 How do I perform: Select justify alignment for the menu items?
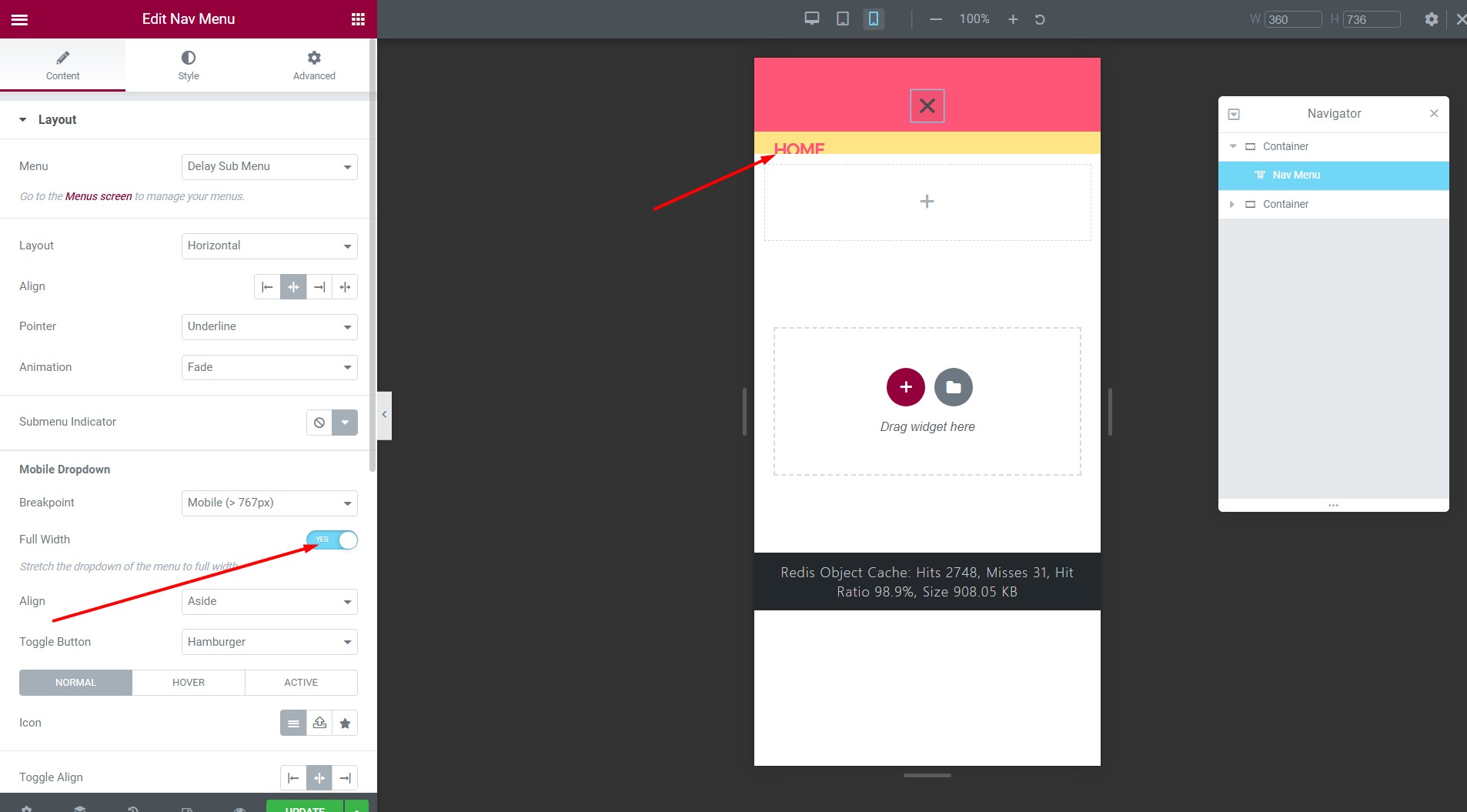(x=344, y=286)
